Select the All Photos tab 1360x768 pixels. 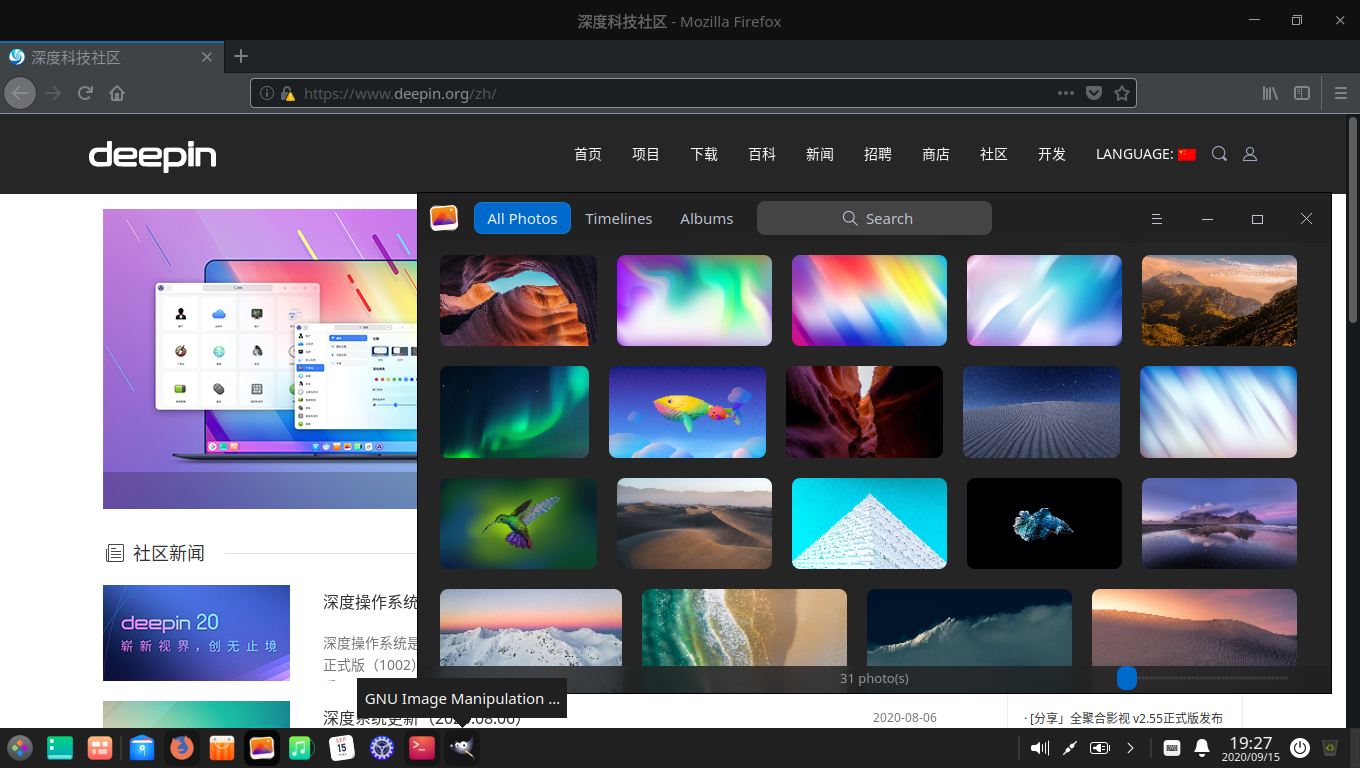(522, 218)
